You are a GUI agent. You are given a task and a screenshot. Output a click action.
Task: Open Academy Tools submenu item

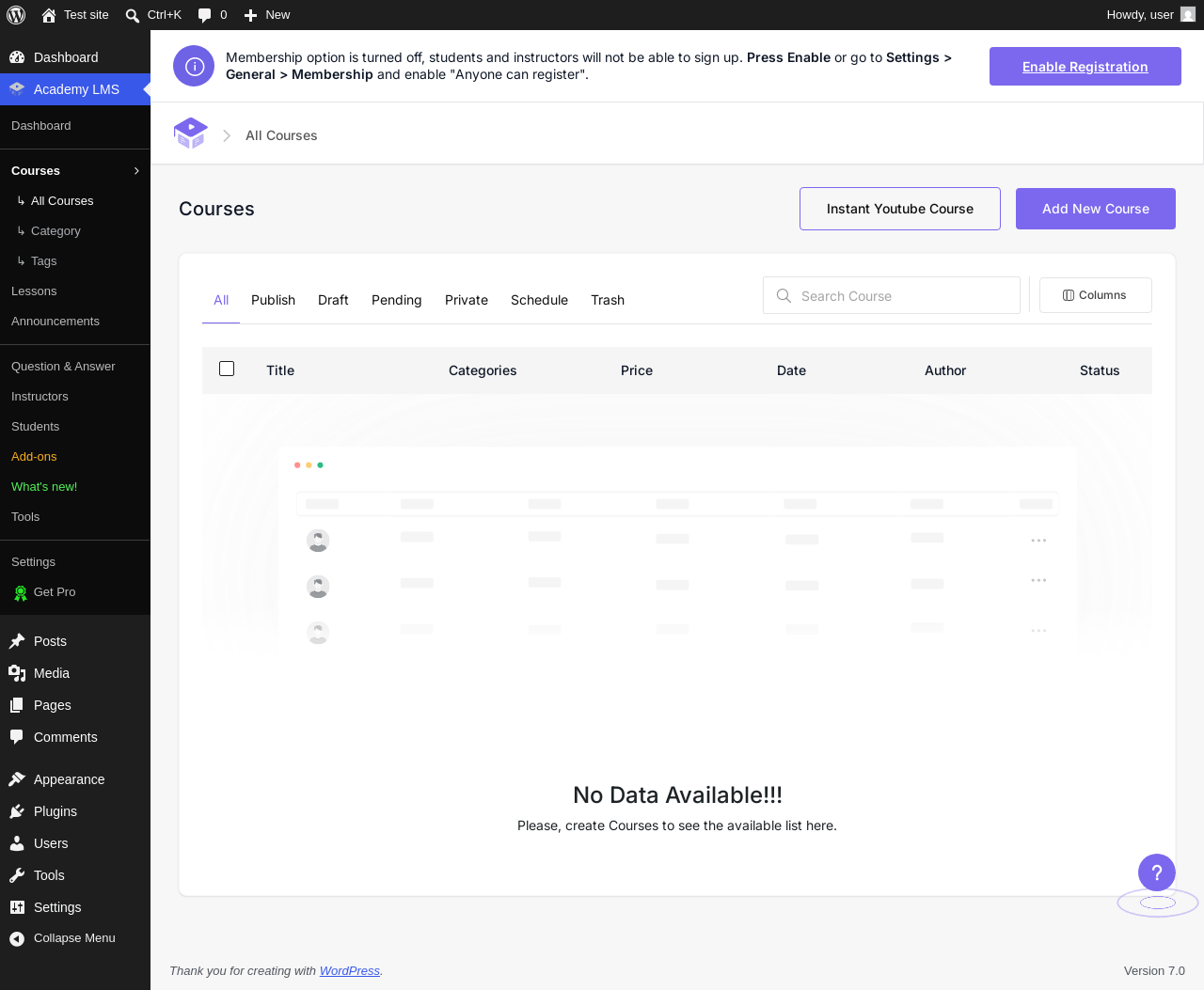pos(25,517)
